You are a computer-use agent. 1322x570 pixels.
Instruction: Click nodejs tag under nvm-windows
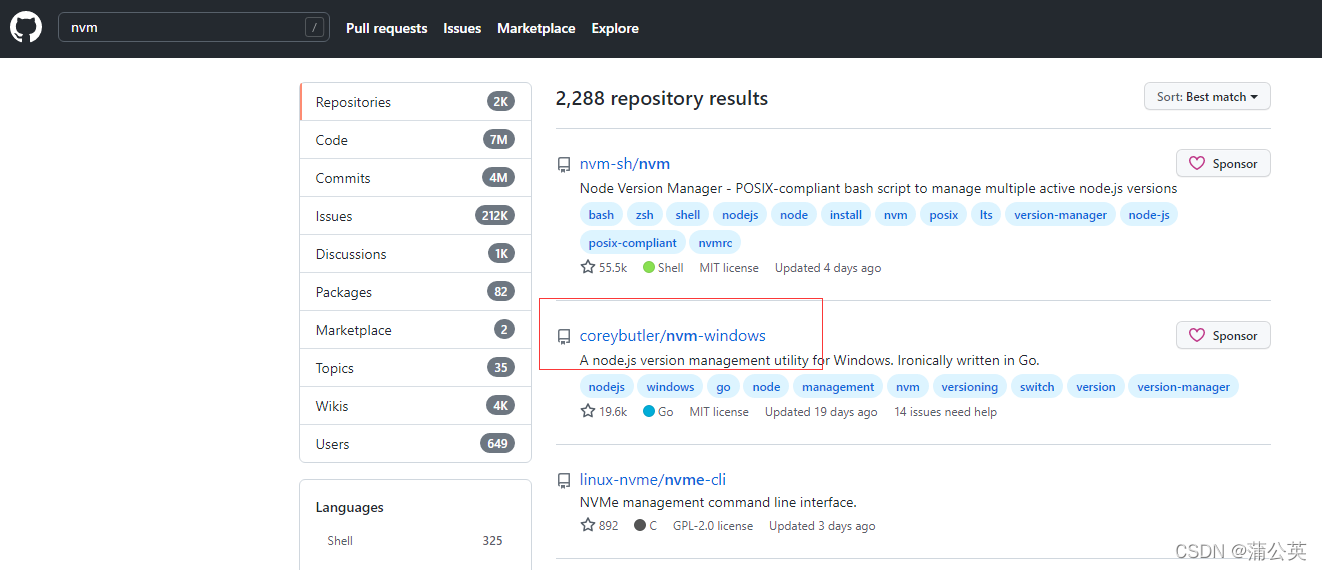[x=606, y=387]
